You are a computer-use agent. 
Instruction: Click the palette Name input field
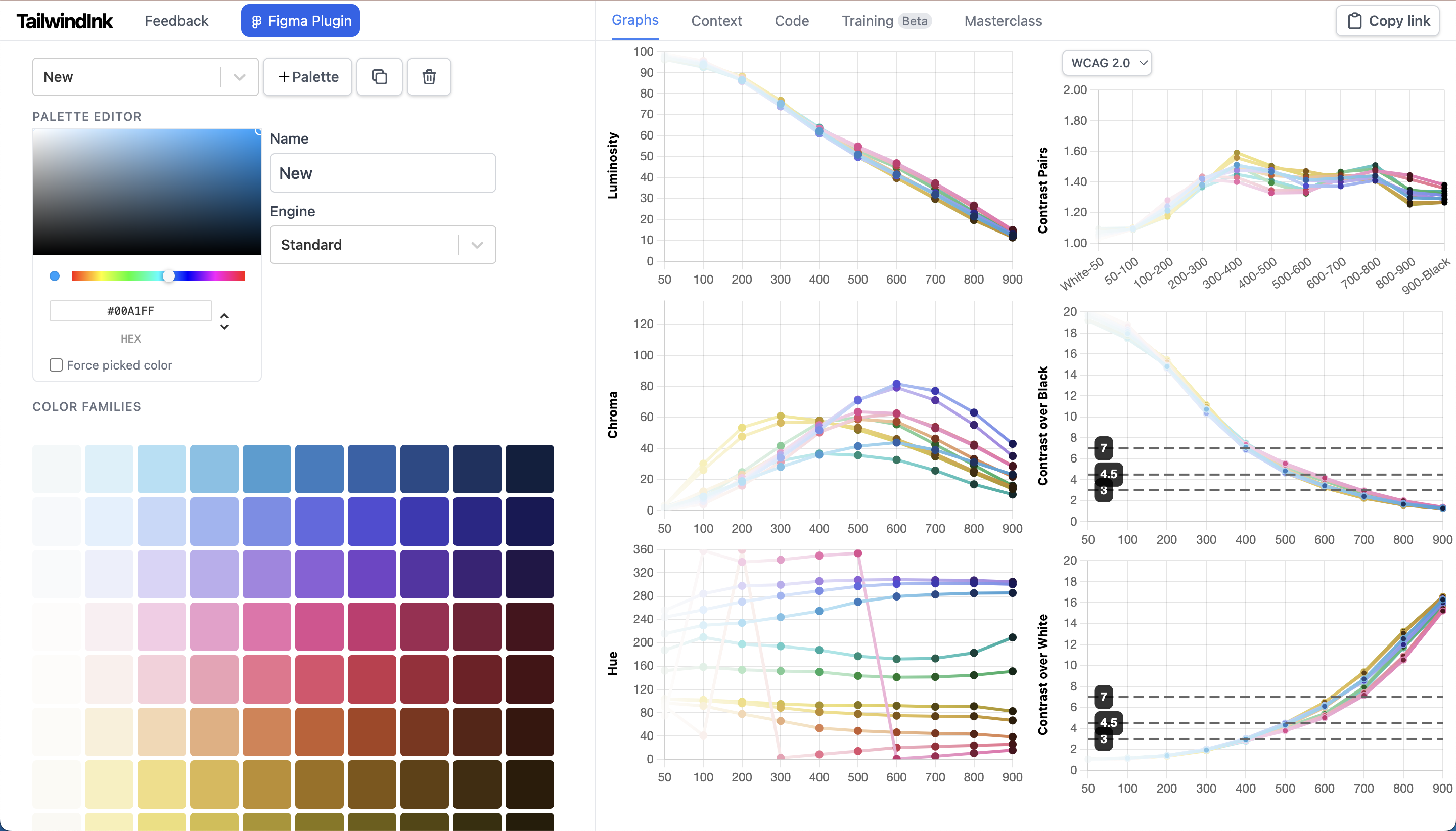tap(382, 173)
